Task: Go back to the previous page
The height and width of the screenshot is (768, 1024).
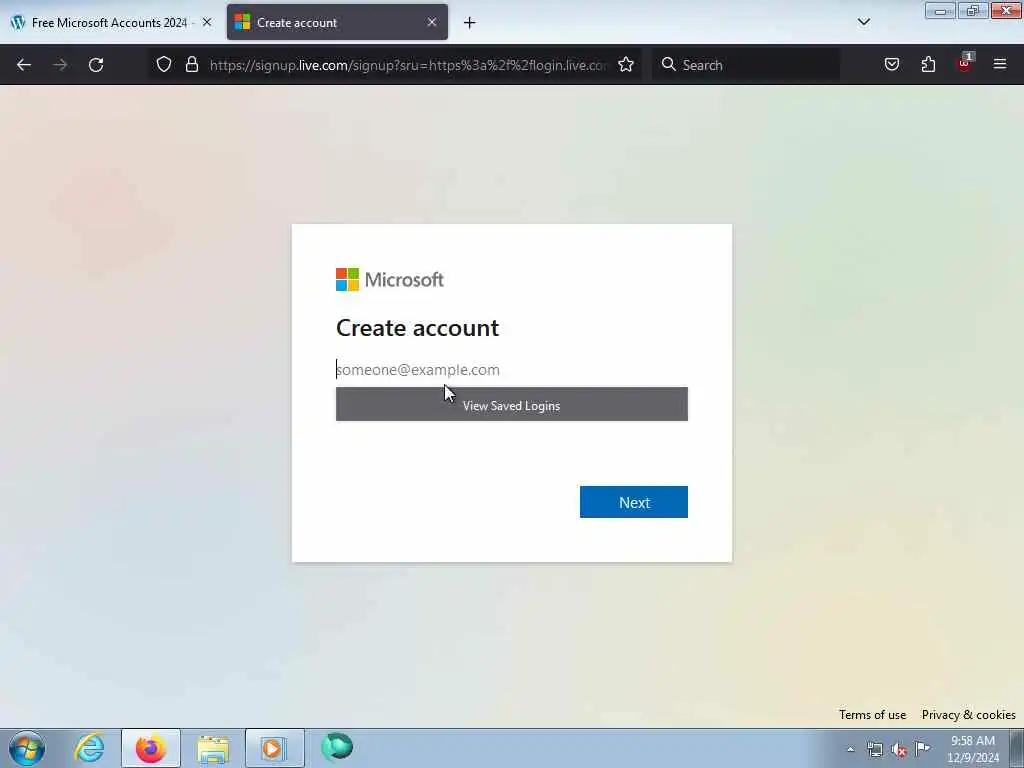Action: coord(24,65)
